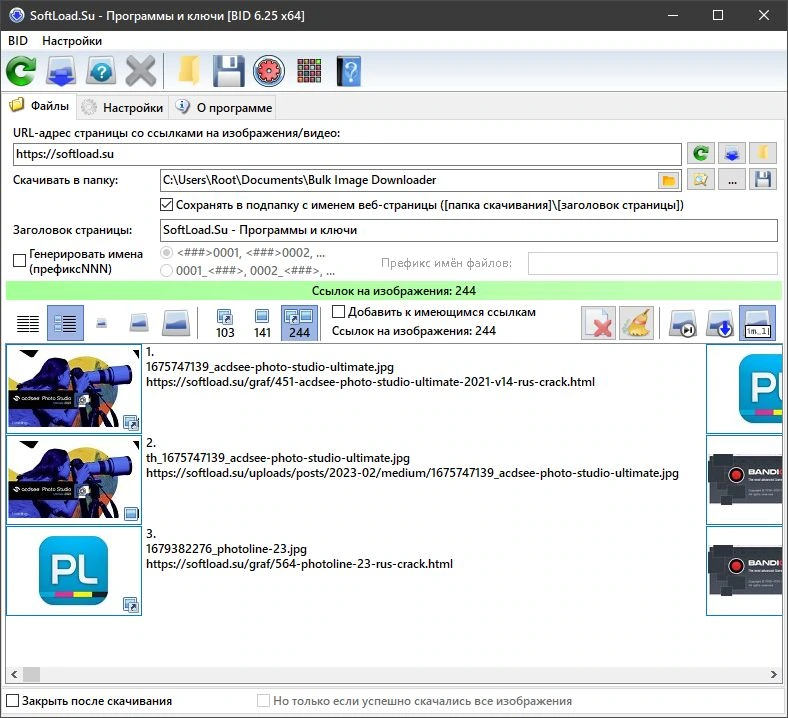Viewport: 788px width, 718px height.
Task: Switch to the Файлы tab
Action: 39,106
